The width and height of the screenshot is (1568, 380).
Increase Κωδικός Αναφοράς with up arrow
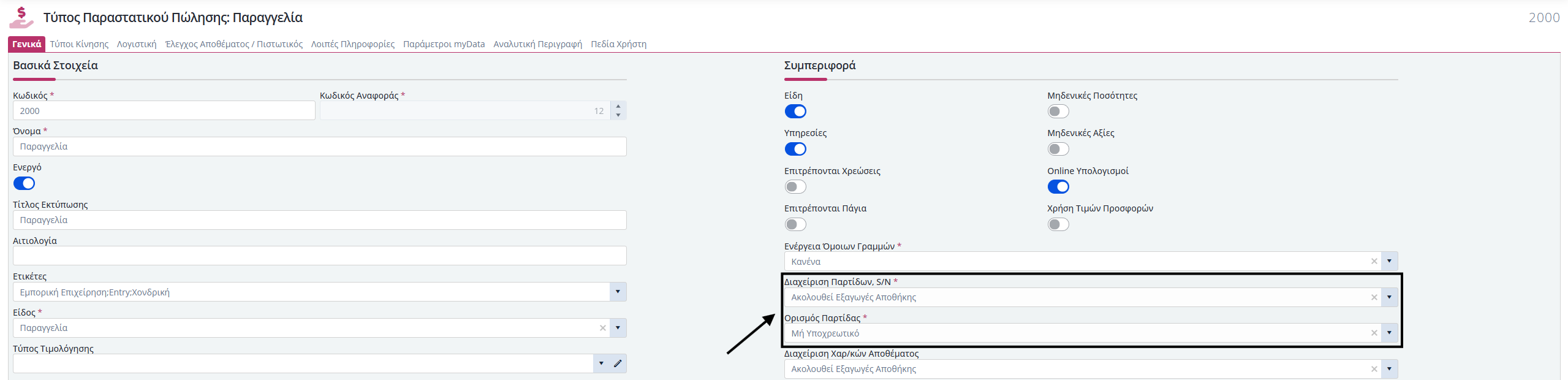point(618,106)
